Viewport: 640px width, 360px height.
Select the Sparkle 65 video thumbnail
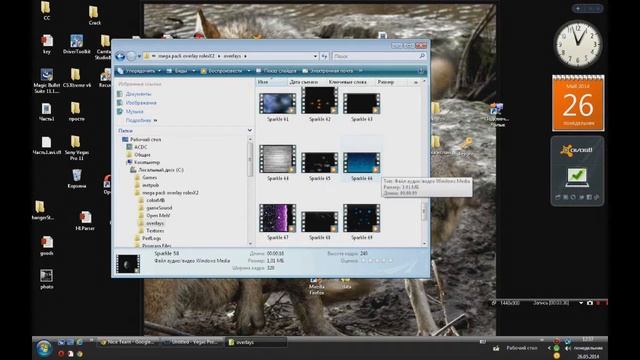pyautogui.click(x=320, y=162)
